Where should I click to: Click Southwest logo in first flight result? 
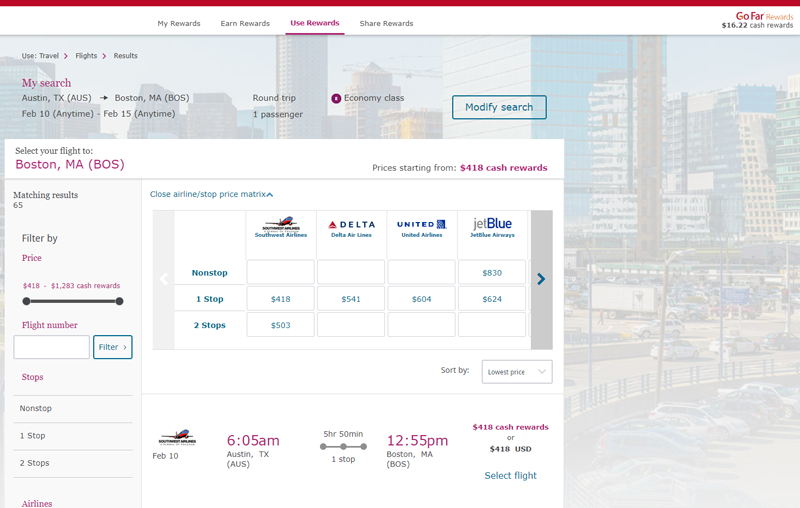click(x=177, y=437)
